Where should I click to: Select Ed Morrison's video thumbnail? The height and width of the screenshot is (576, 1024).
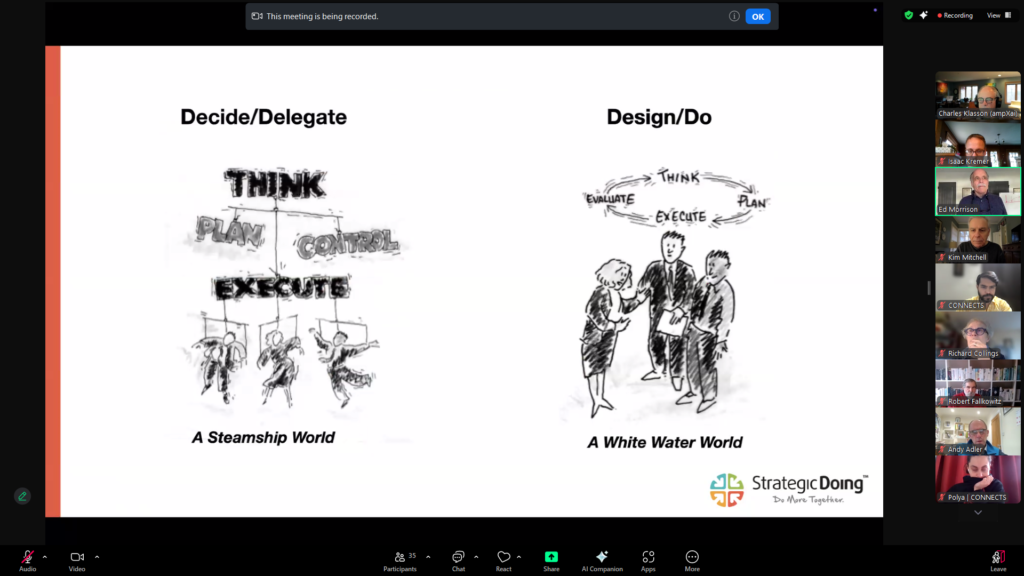tap(977, 191)
